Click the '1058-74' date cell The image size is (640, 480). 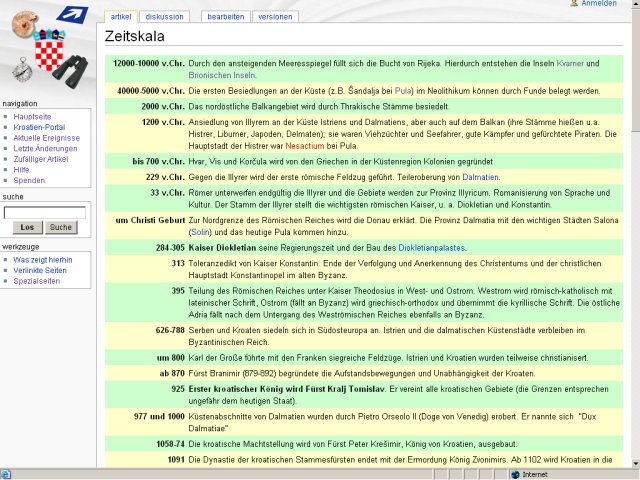(170, 444)
